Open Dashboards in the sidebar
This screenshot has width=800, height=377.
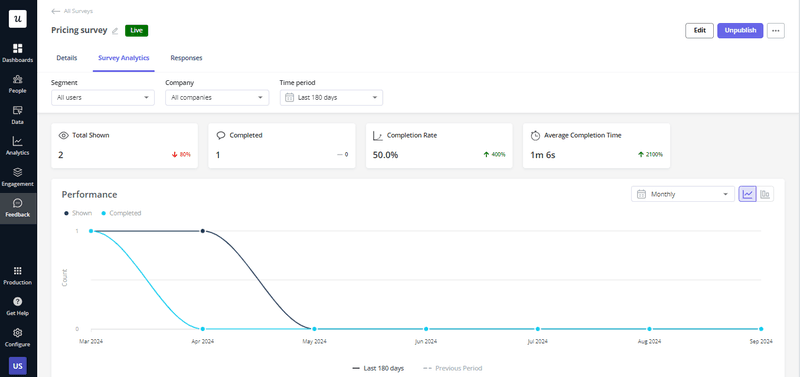18,53
